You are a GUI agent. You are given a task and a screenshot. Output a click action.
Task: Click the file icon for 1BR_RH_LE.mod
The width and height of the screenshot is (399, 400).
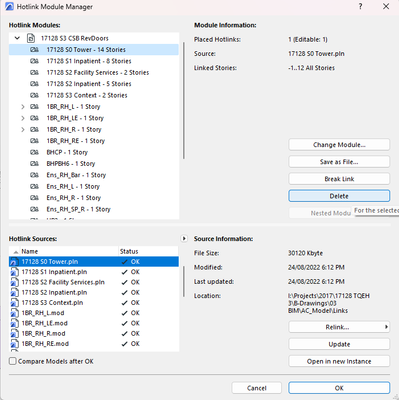click(x=14, y=323)
